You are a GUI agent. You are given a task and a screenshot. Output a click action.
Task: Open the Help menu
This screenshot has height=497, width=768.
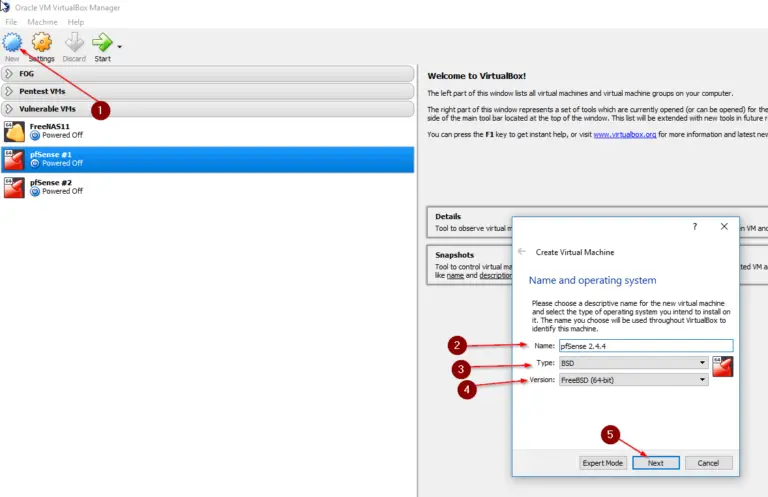(x=75, y=22)
